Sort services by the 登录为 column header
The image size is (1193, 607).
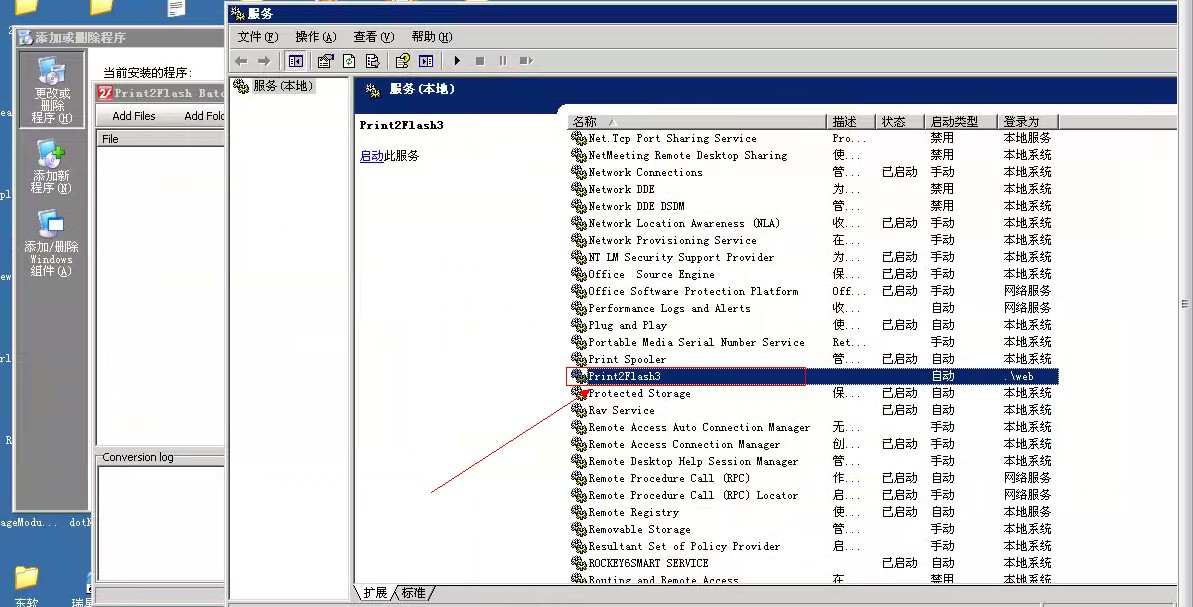(x=1027, y=122)
